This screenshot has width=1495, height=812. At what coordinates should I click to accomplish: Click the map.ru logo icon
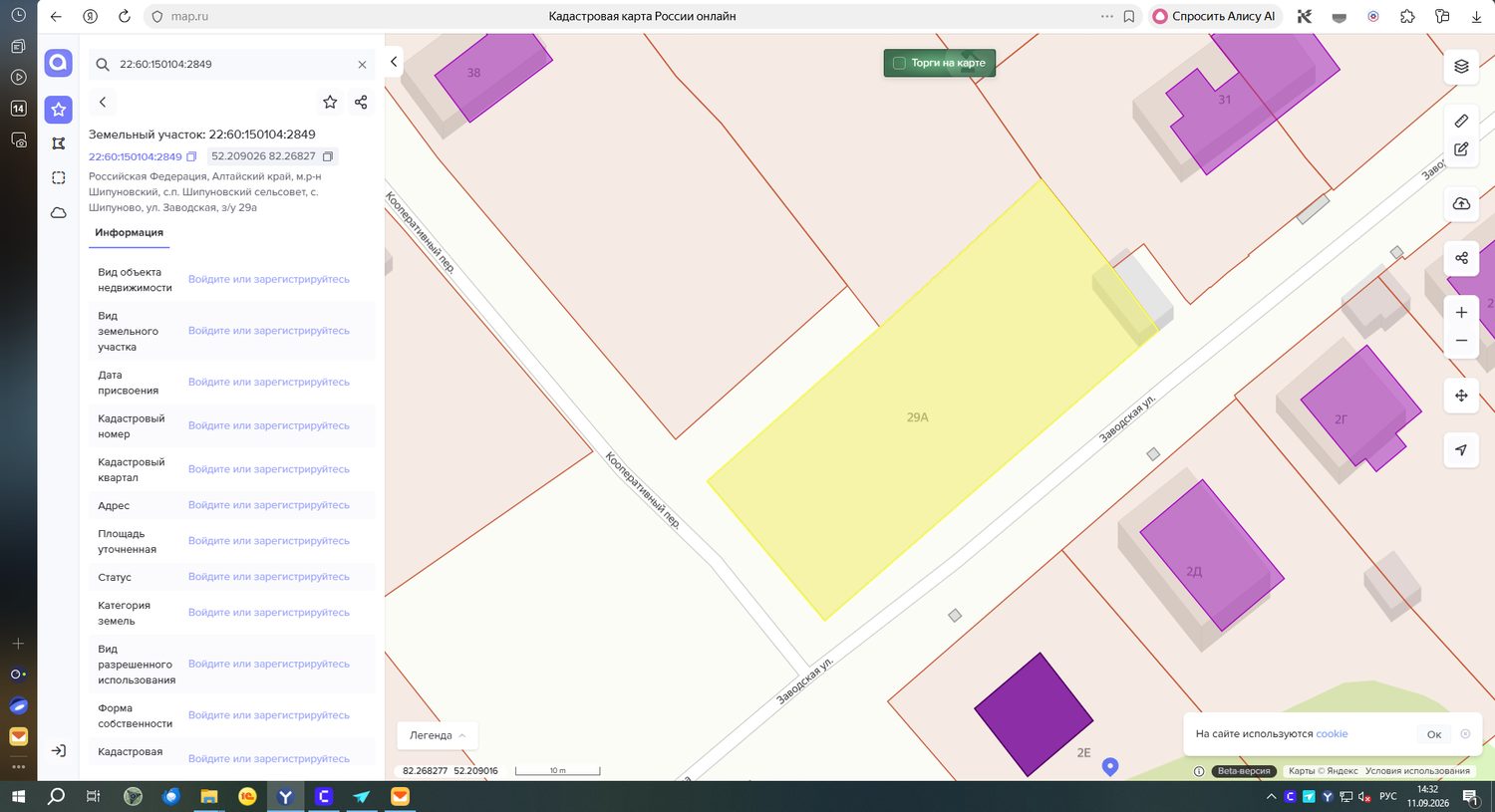59,63
